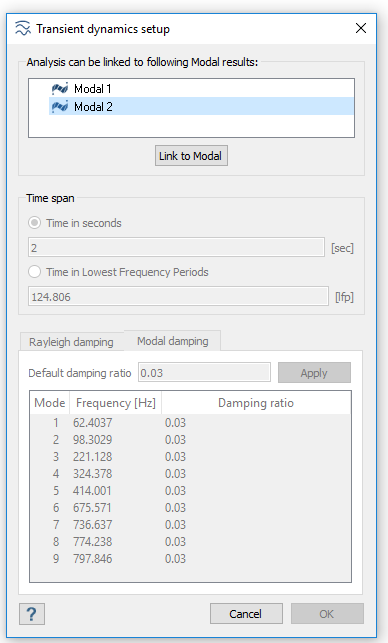Select Time in Lowest Frequency Periods option
This screenshot has height=643, width=388.
point(34,272)
